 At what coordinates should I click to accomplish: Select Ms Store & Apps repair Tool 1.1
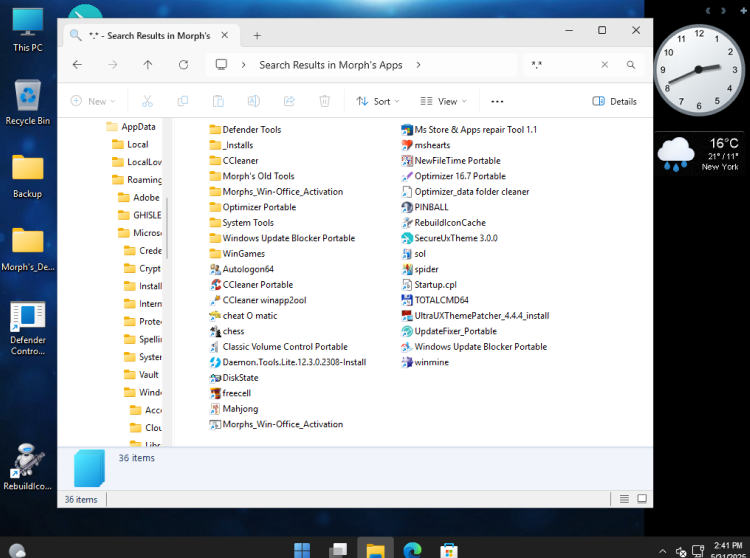pyautogui.click(x=469, y=130)
